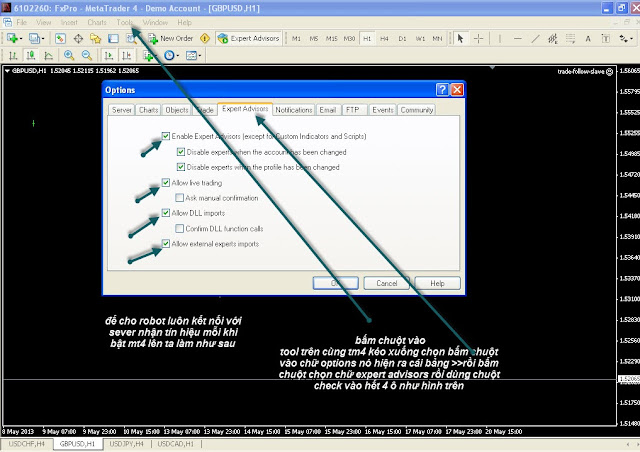The width and height of the screenshot is (640, 452).
Task: Open the Market Watch window icon
Action: click(x=60, y=38)
